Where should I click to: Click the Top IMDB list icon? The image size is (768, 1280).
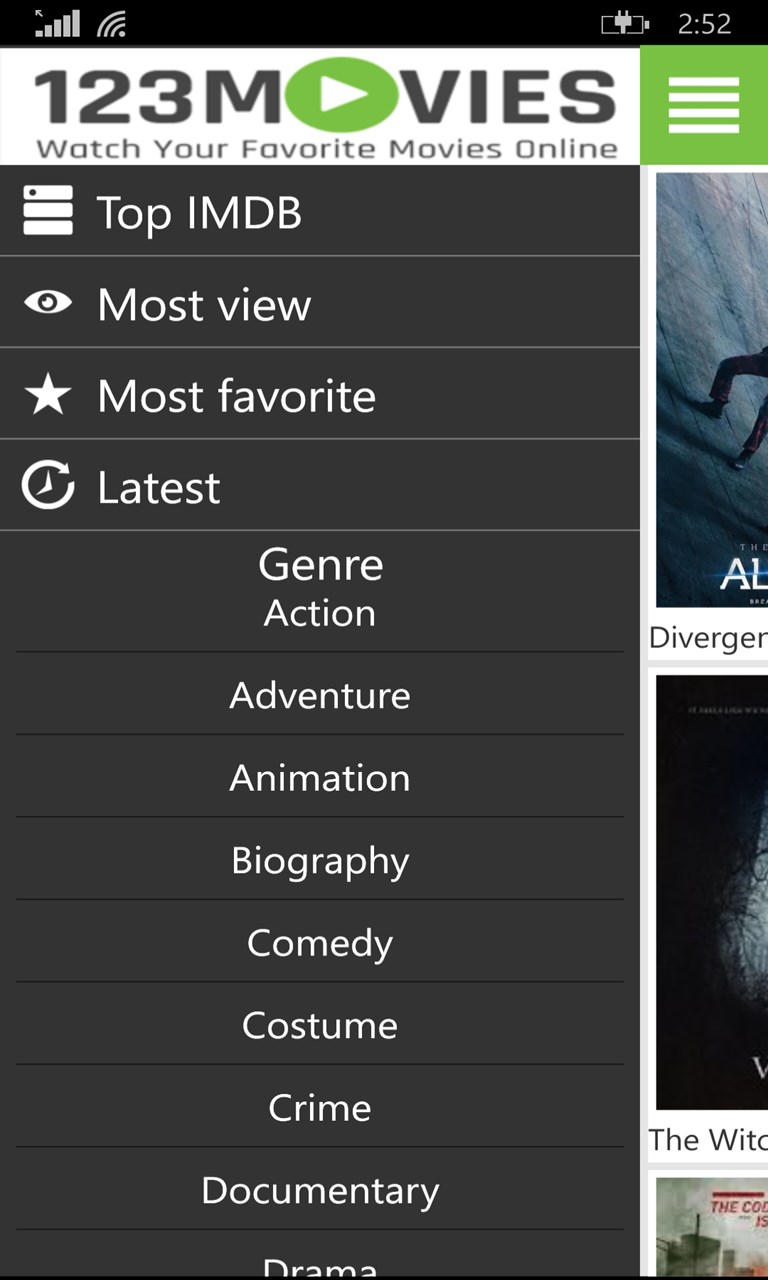[48, 211]
